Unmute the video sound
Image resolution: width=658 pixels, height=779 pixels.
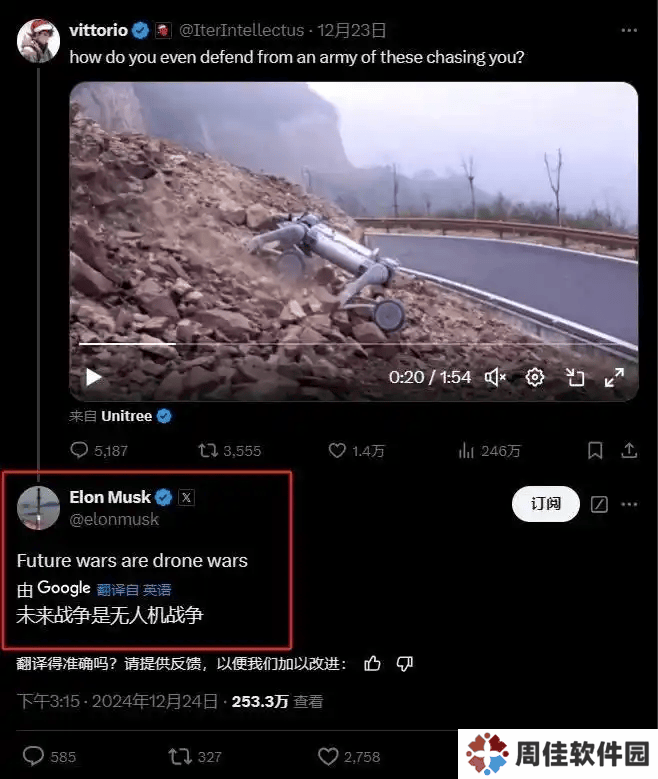[495, 378]
